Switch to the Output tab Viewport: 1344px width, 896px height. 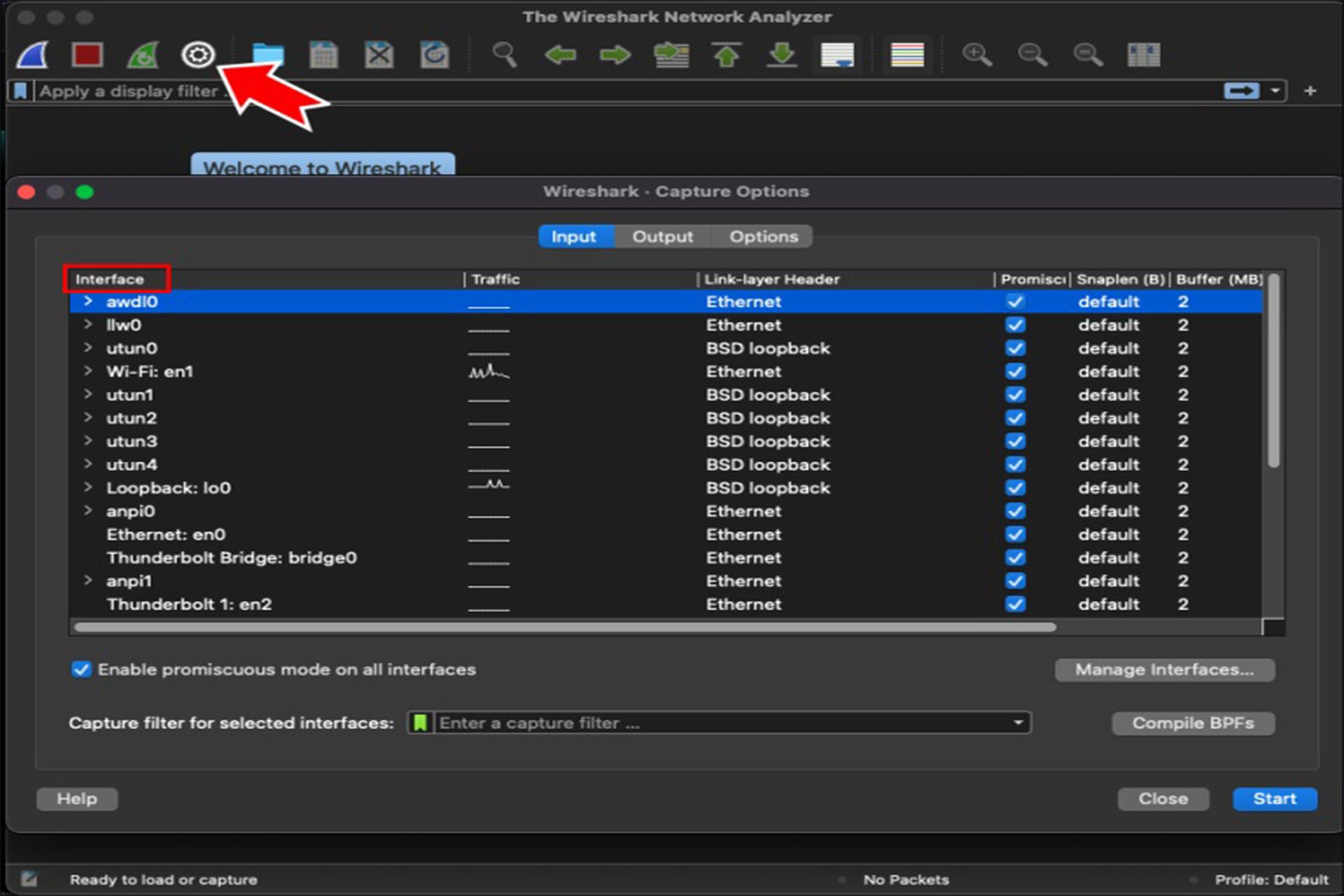point(661,236)
